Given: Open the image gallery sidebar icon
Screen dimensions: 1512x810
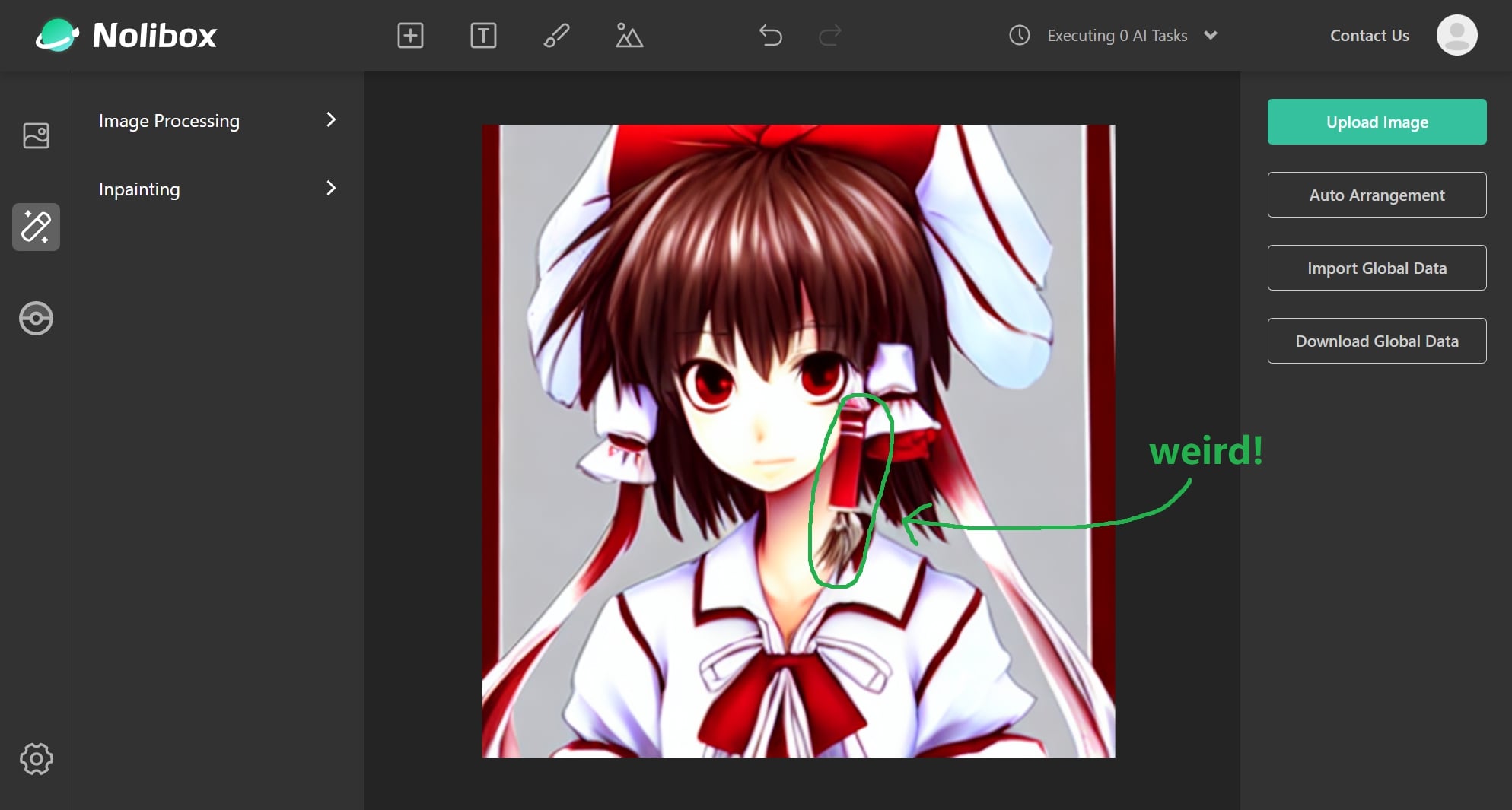Looking at the screenshot, I should [36, 136].
